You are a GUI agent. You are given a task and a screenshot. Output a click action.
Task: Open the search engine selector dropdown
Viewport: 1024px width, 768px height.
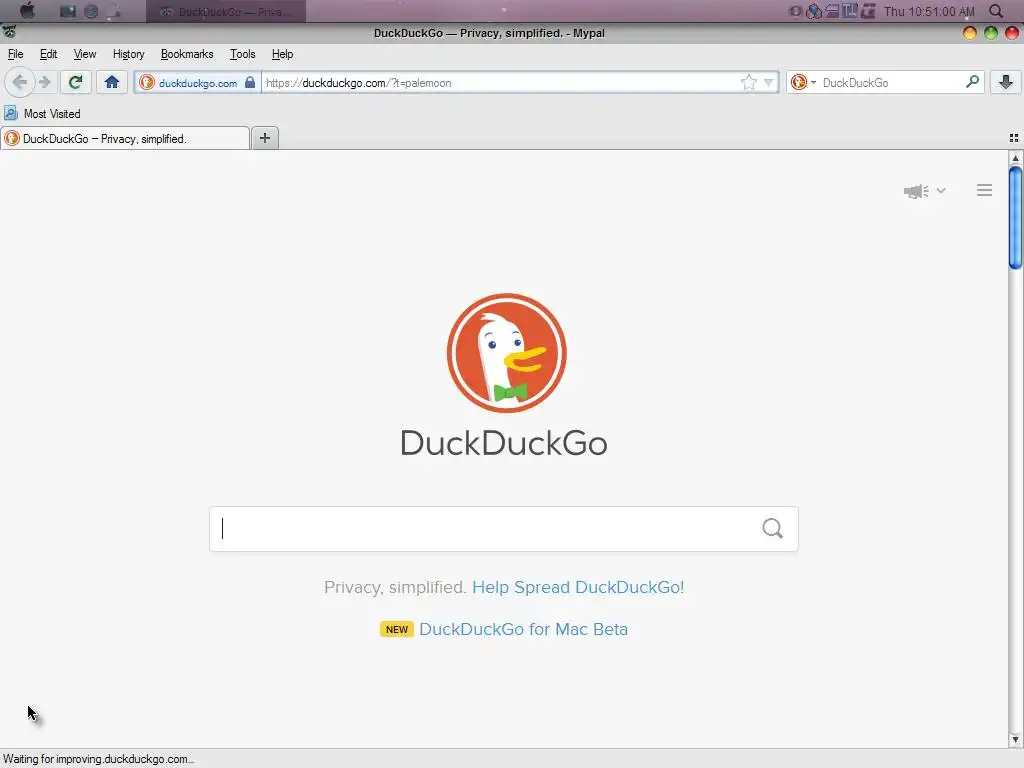[x=803, y=82]
